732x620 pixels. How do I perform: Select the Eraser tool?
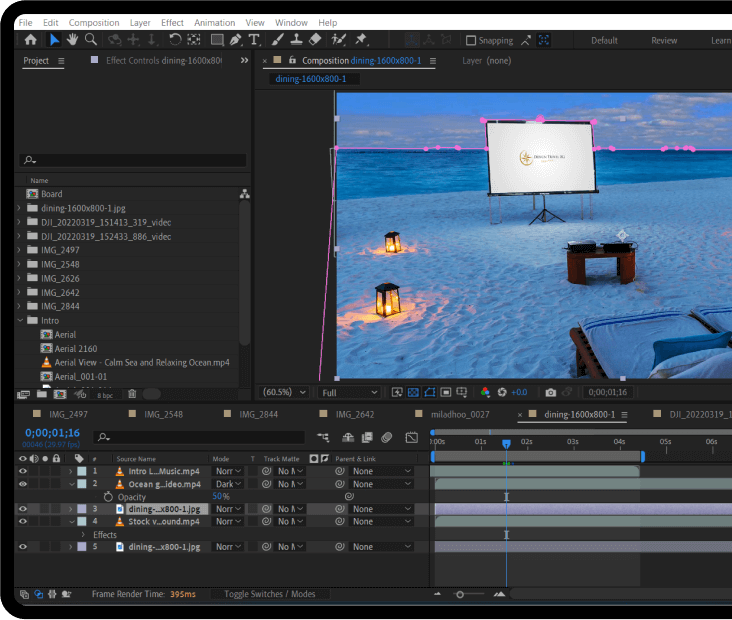point(315,40)
